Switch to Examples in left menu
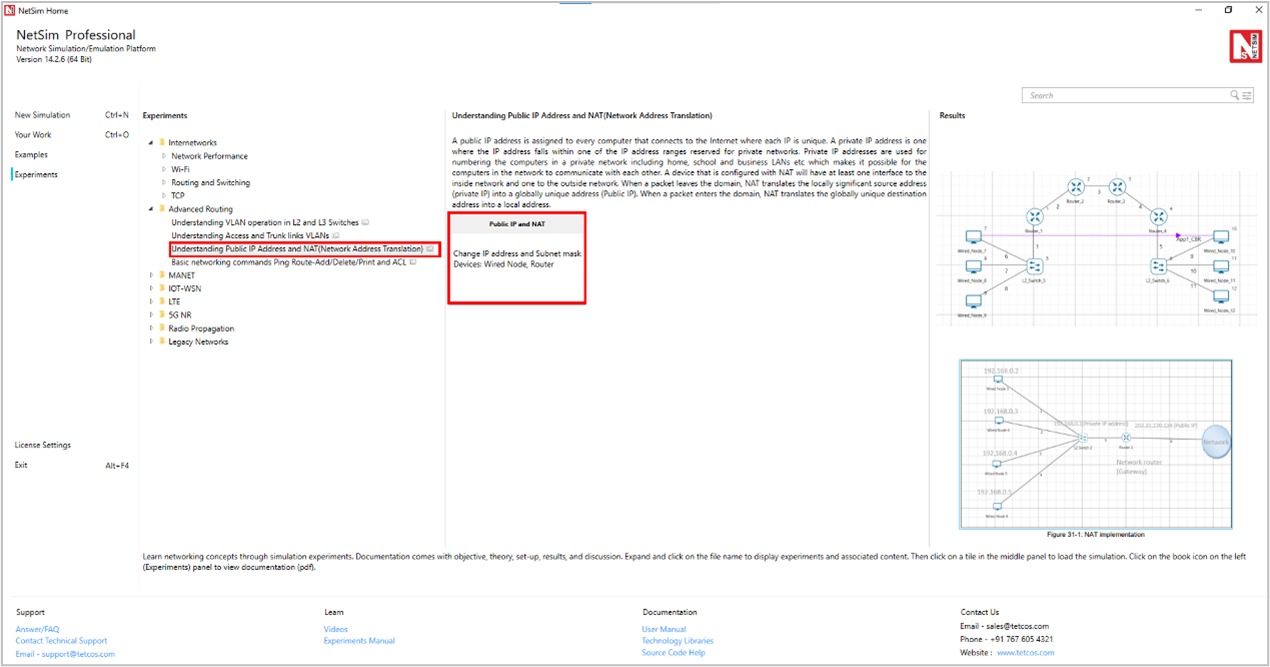Screen dimensions: 1270x667 (31, 155)
